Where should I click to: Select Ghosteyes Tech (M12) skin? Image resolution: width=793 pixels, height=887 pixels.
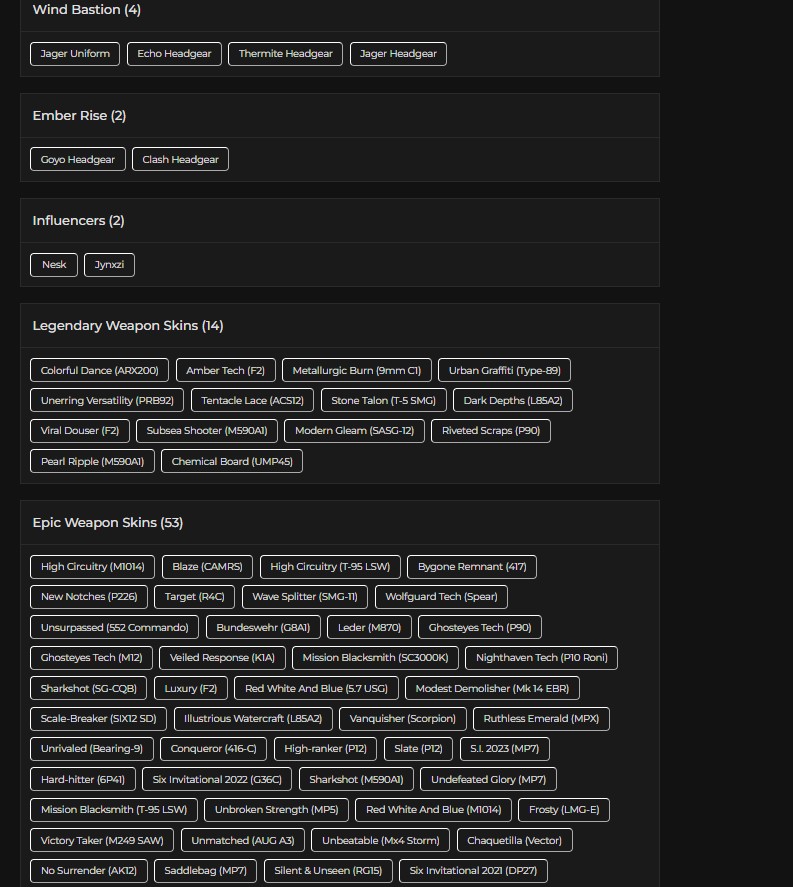pos(91,658)
